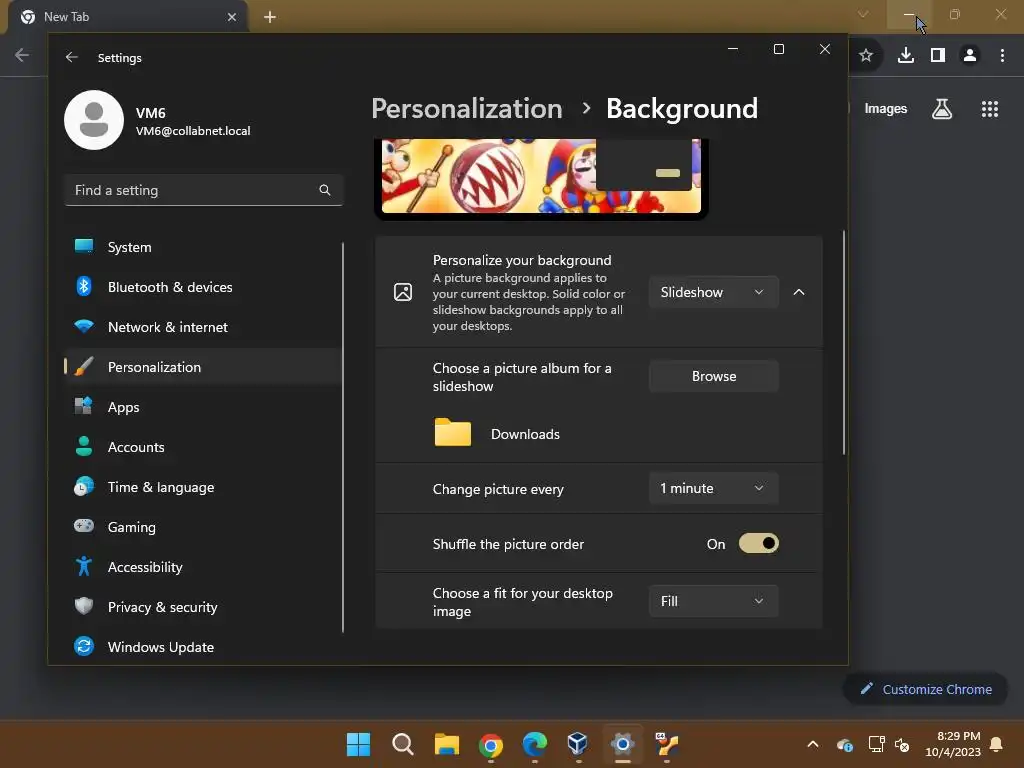1024x768 pixels.
Task: Click the picture icon beside Personalize your background
Action: pyautogui.click(x=403, y=293)
